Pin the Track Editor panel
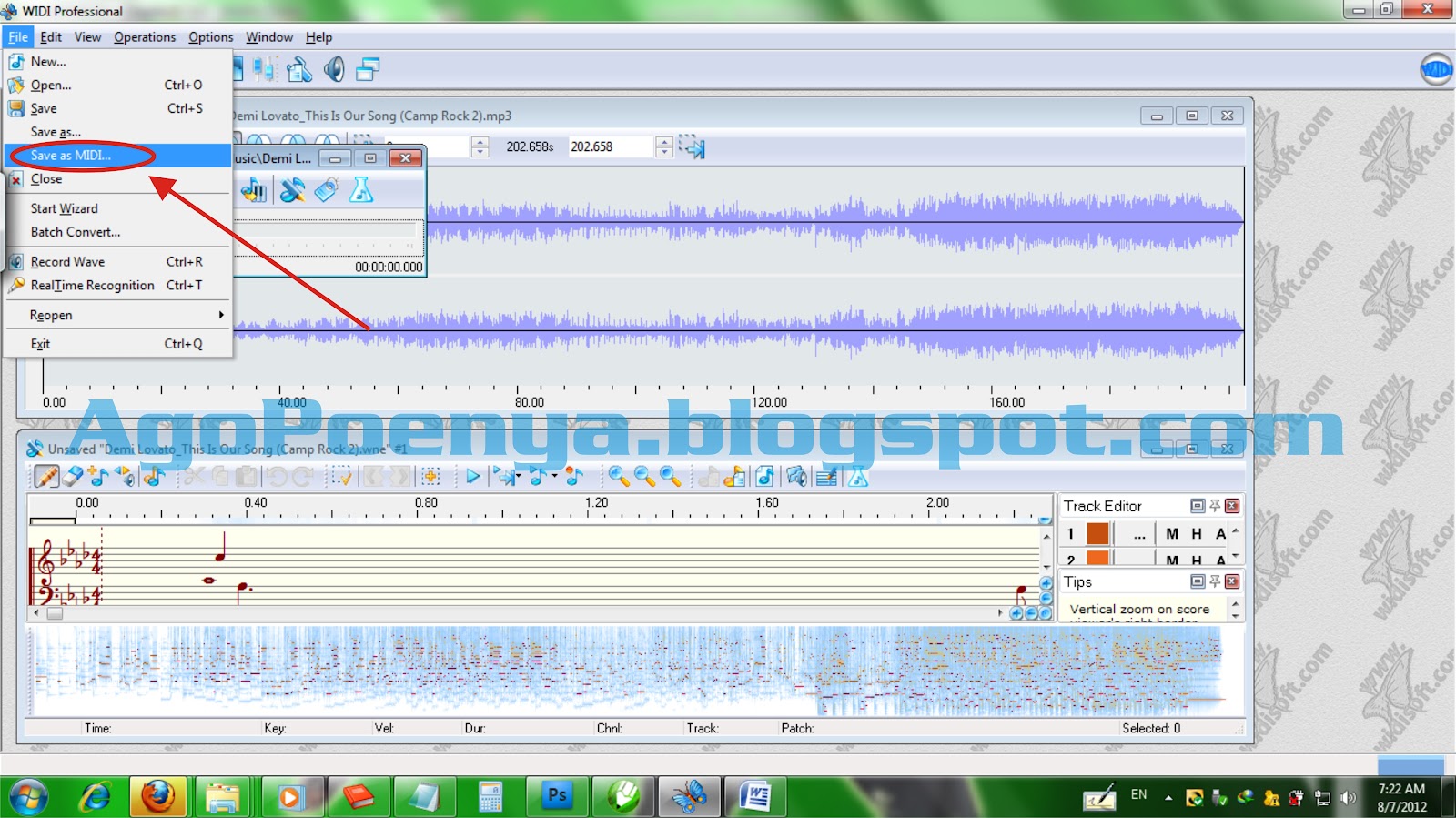Screen dimensions: 1456x818 point(1215,506)
